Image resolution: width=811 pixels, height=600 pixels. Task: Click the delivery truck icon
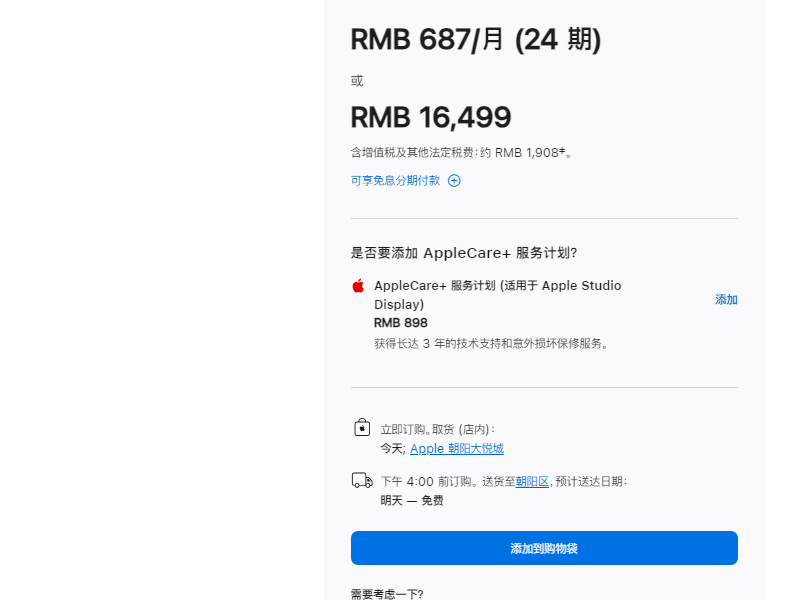[362, 481]
